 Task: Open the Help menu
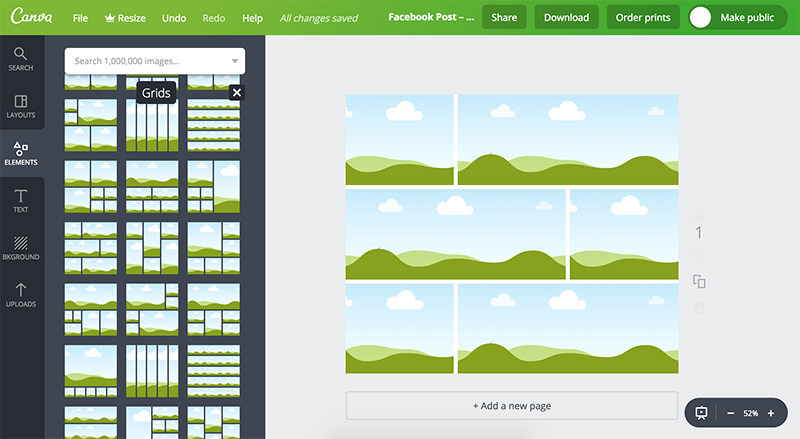[x=252, y=18]
